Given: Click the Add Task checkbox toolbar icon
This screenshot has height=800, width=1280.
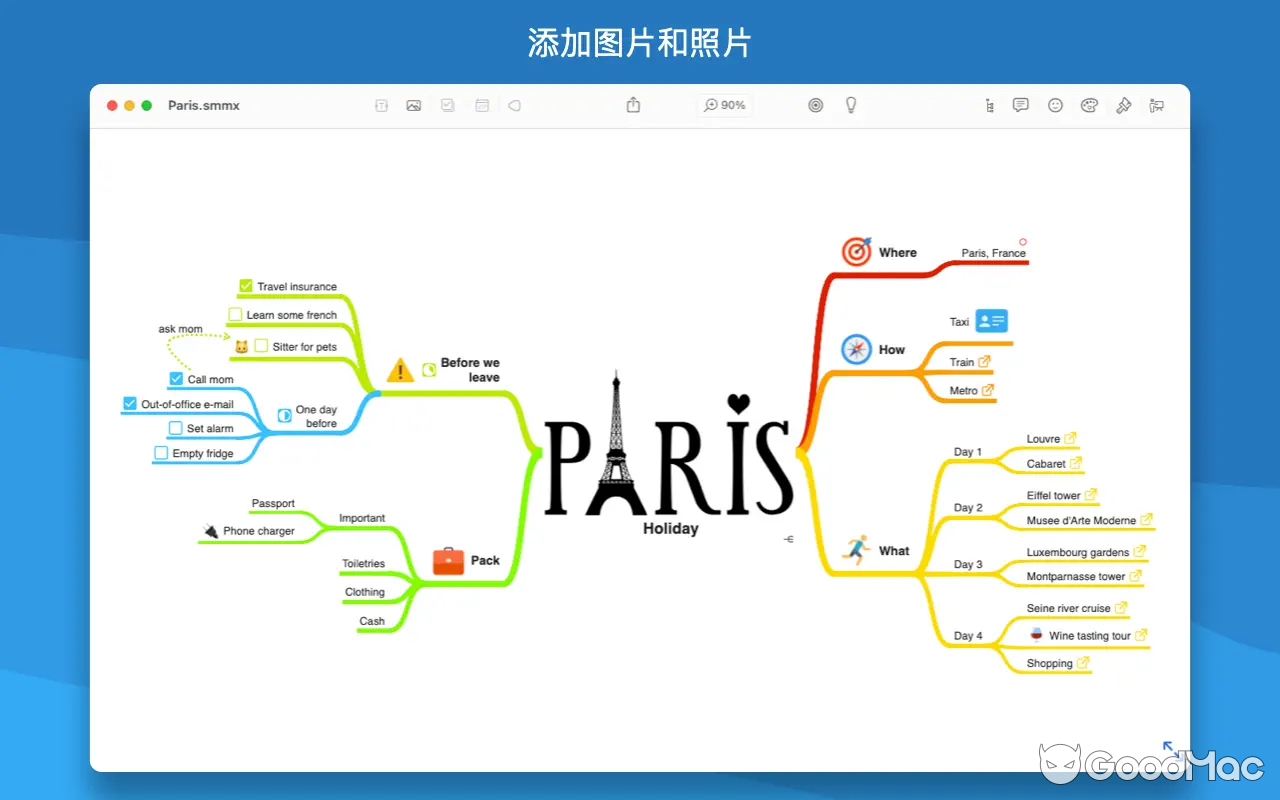Looking at the screenshot, I should click(x=448, y=105).
